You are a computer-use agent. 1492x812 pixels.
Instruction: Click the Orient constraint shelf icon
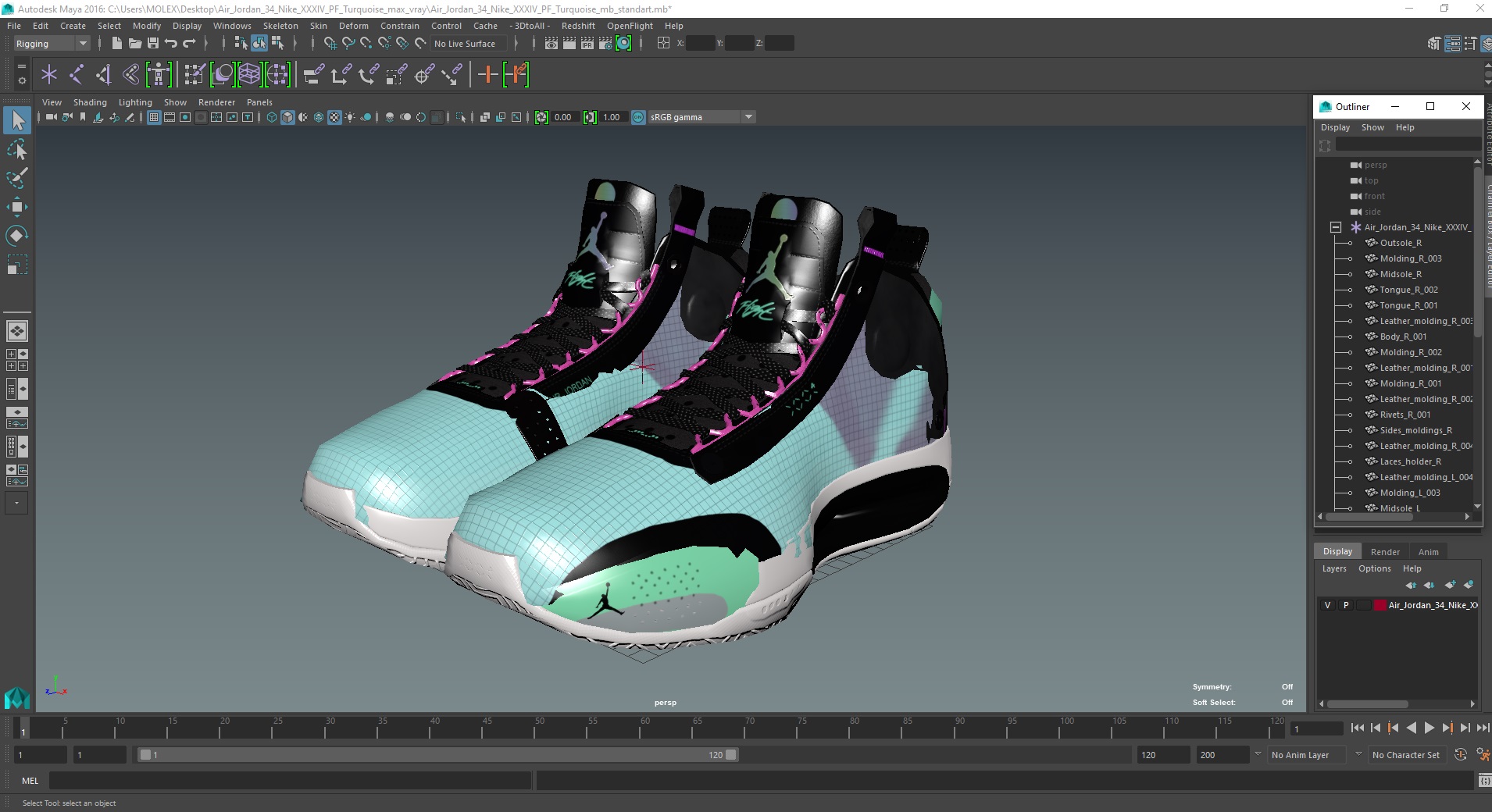click(369, 74)
